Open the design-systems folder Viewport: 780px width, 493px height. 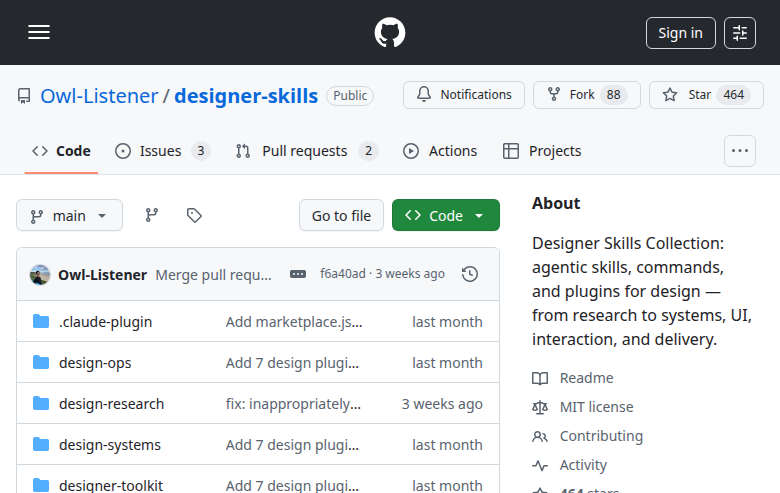110,445
